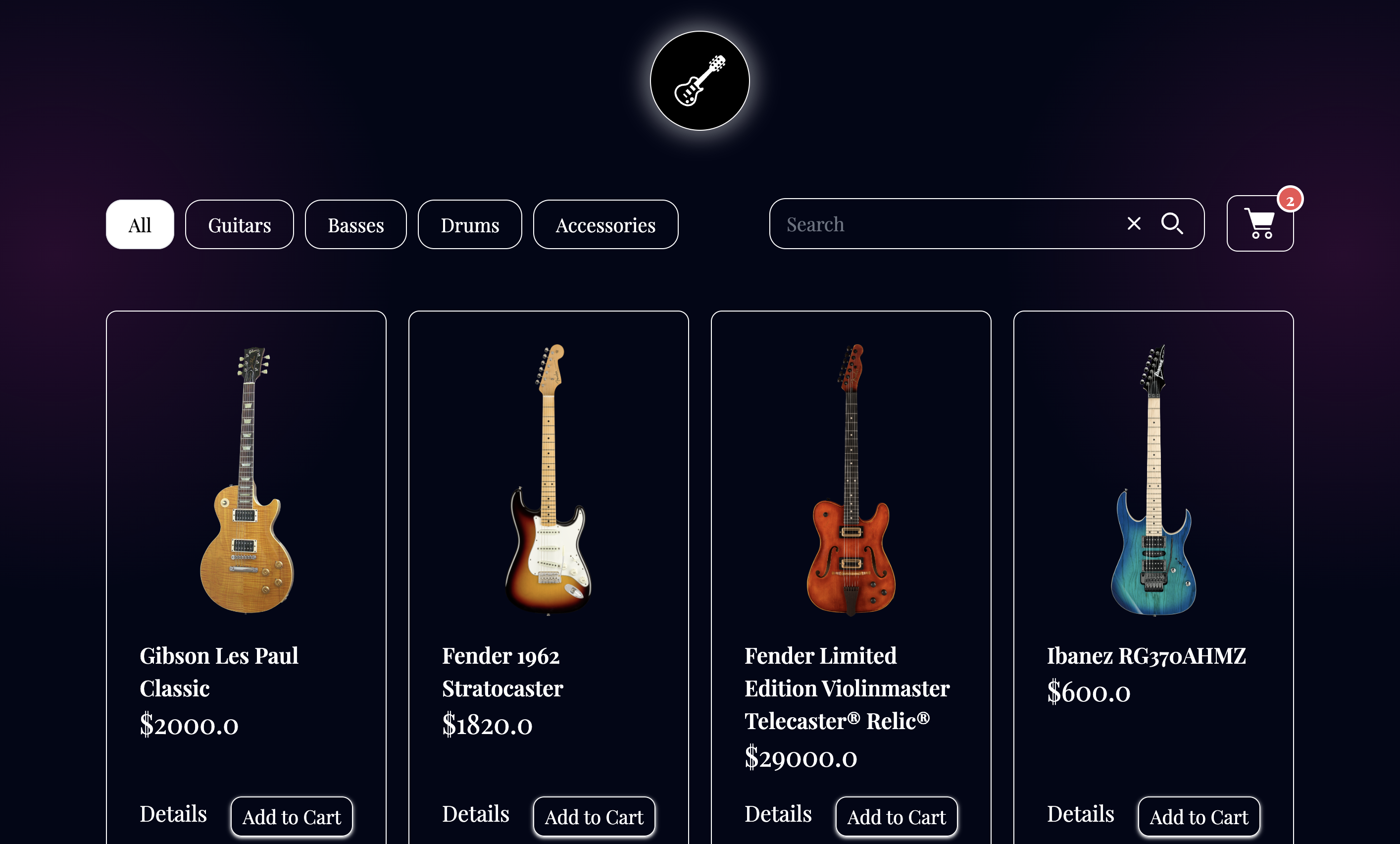
Task: Open Details for Gibson Les Paul Classic
Action: click(173, 814)
